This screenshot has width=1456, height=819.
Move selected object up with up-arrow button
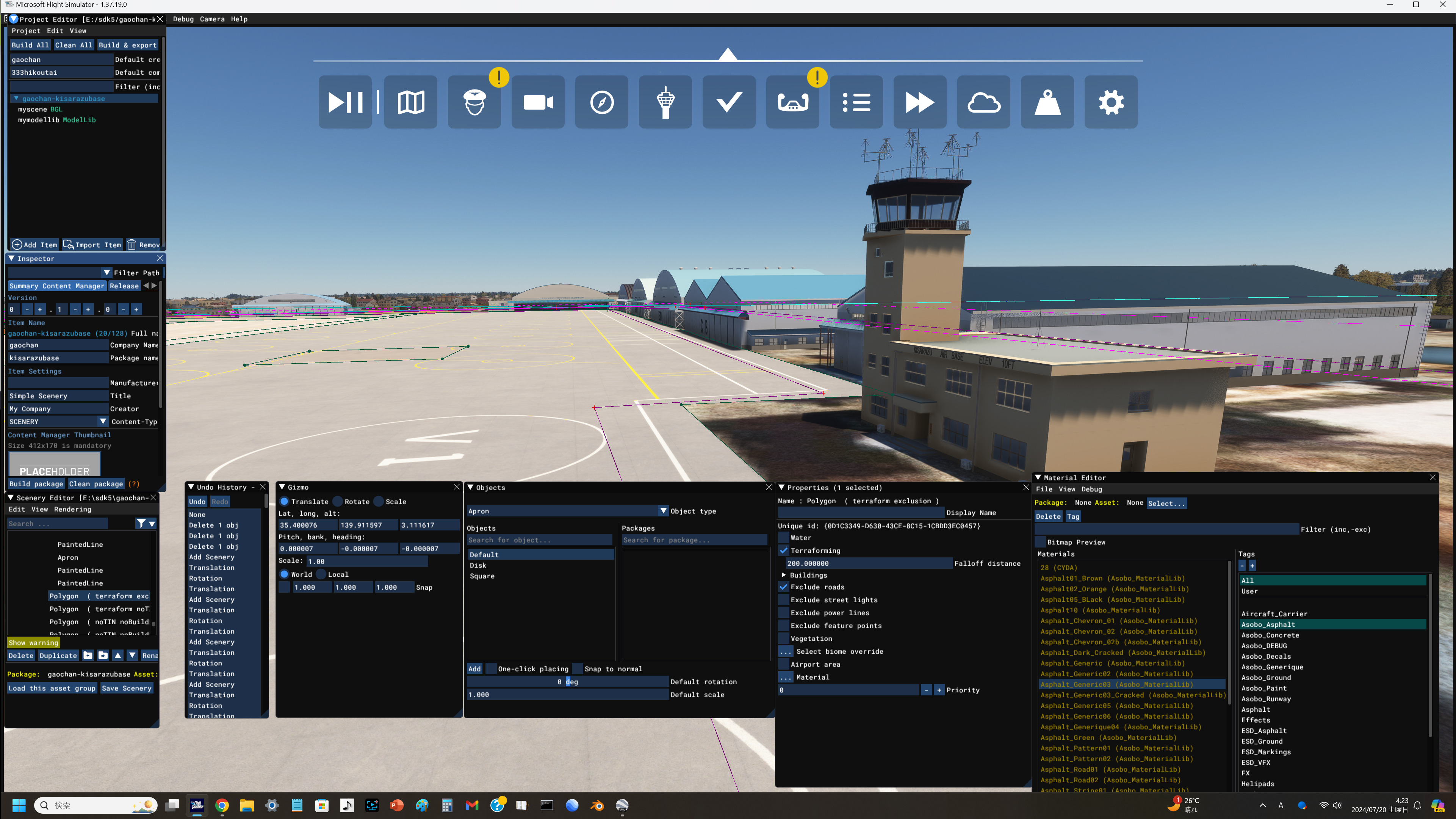click(x=117, y=656)
